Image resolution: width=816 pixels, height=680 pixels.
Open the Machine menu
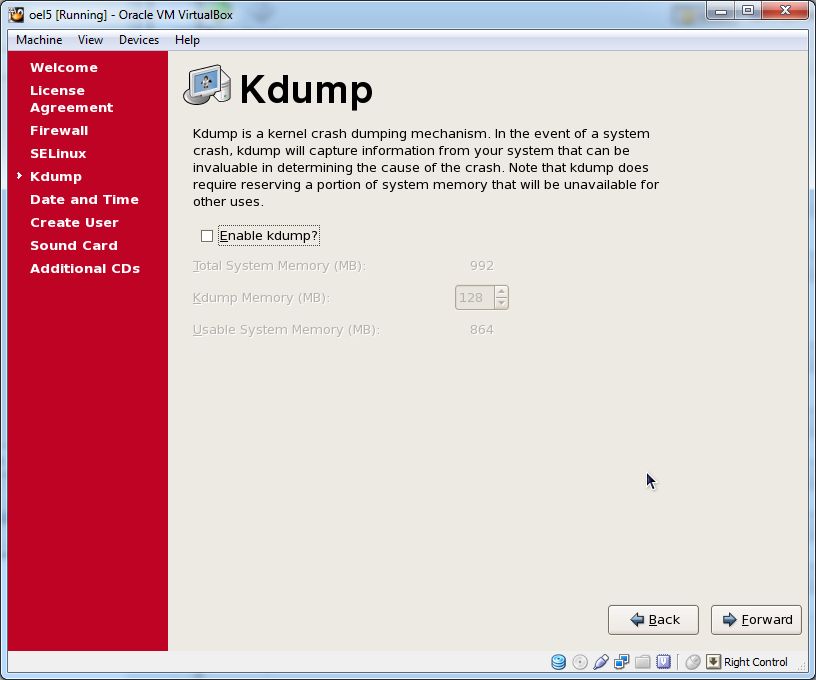click(x=39, y=40)
